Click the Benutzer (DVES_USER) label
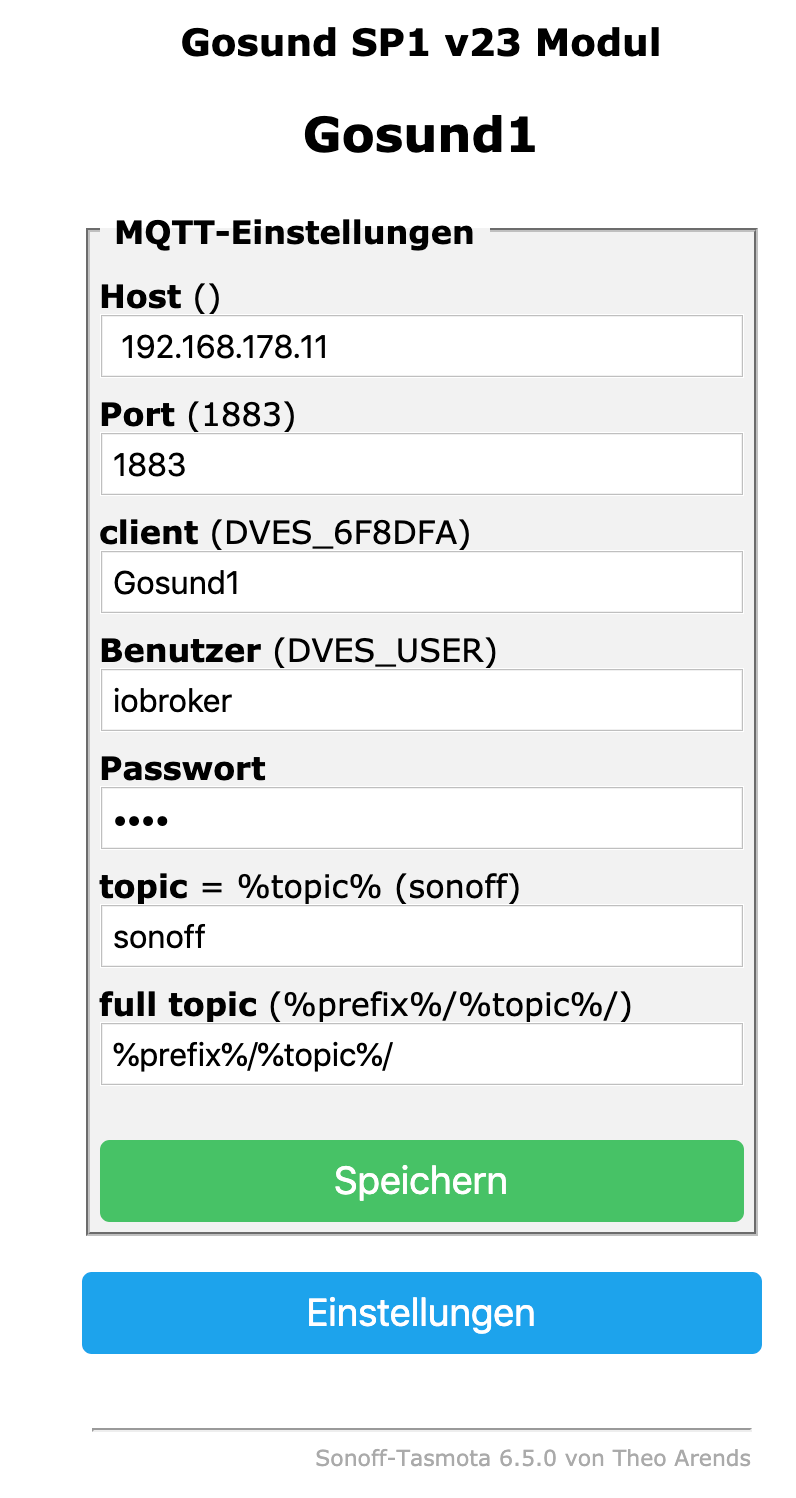796x1498 pixels. click(298, 651)
